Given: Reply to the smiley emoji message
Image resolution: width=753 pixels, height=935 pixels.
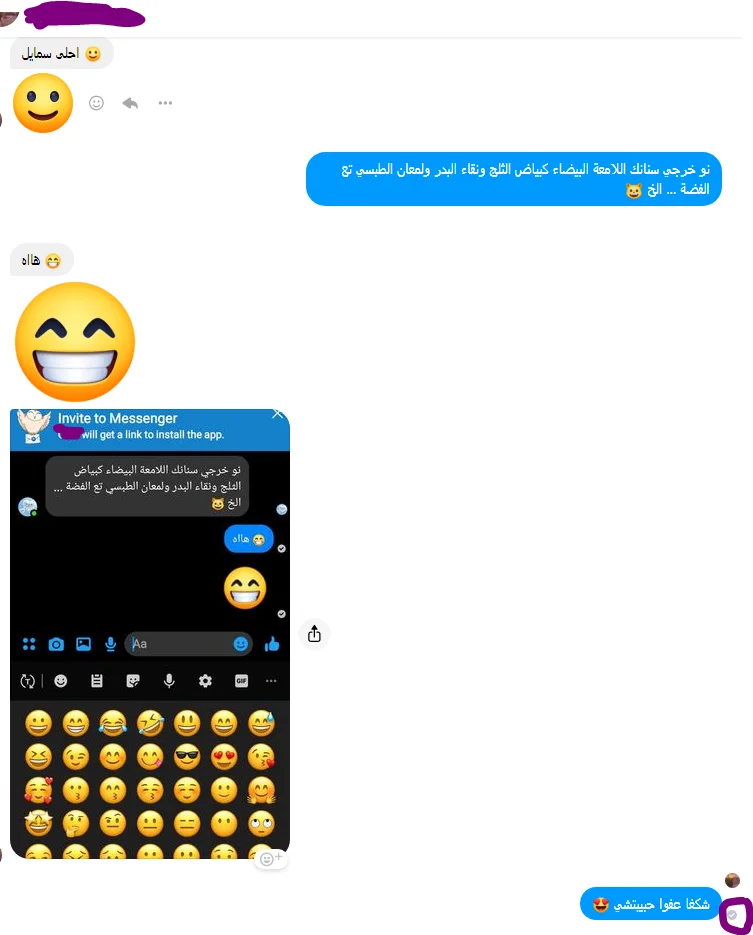Looking at the screenshot, I should [130, 103].
